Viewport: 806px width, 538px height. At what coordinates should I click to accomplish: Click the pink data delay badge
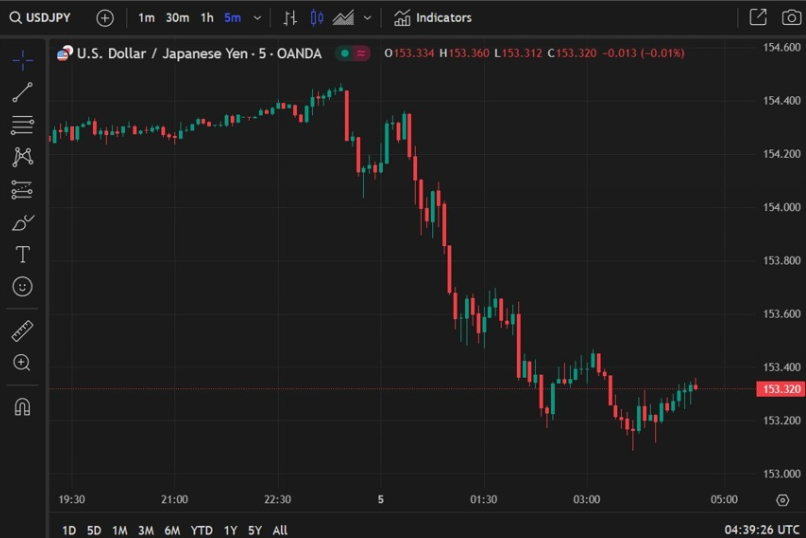pos(361,53)
